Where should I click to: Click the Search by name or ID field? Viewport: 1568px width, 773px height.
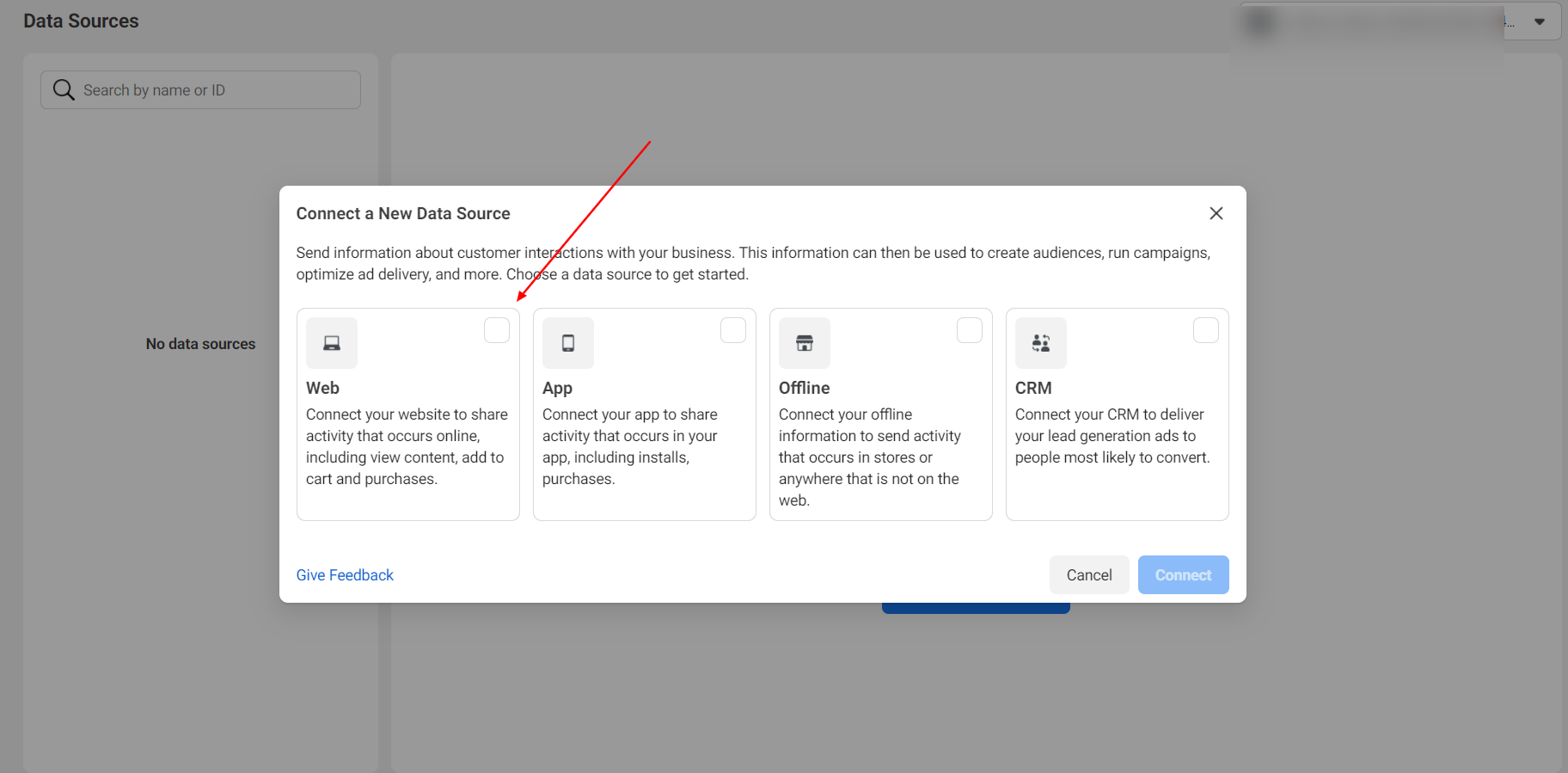click(x=200, y=89)
